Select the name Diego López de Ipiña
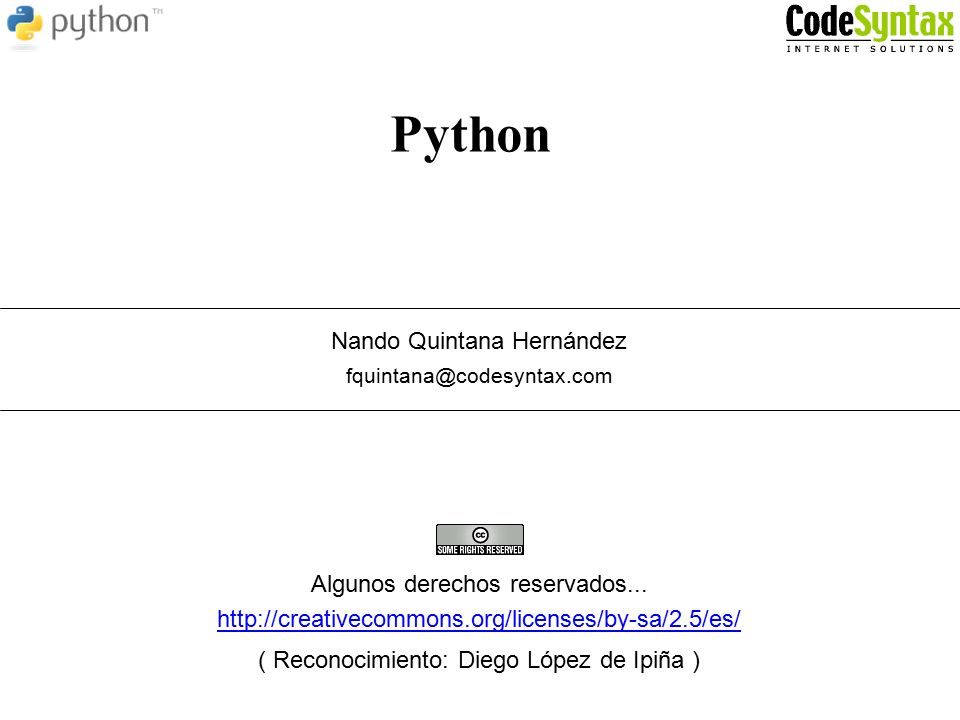960x720 pixels. [571, 660]
